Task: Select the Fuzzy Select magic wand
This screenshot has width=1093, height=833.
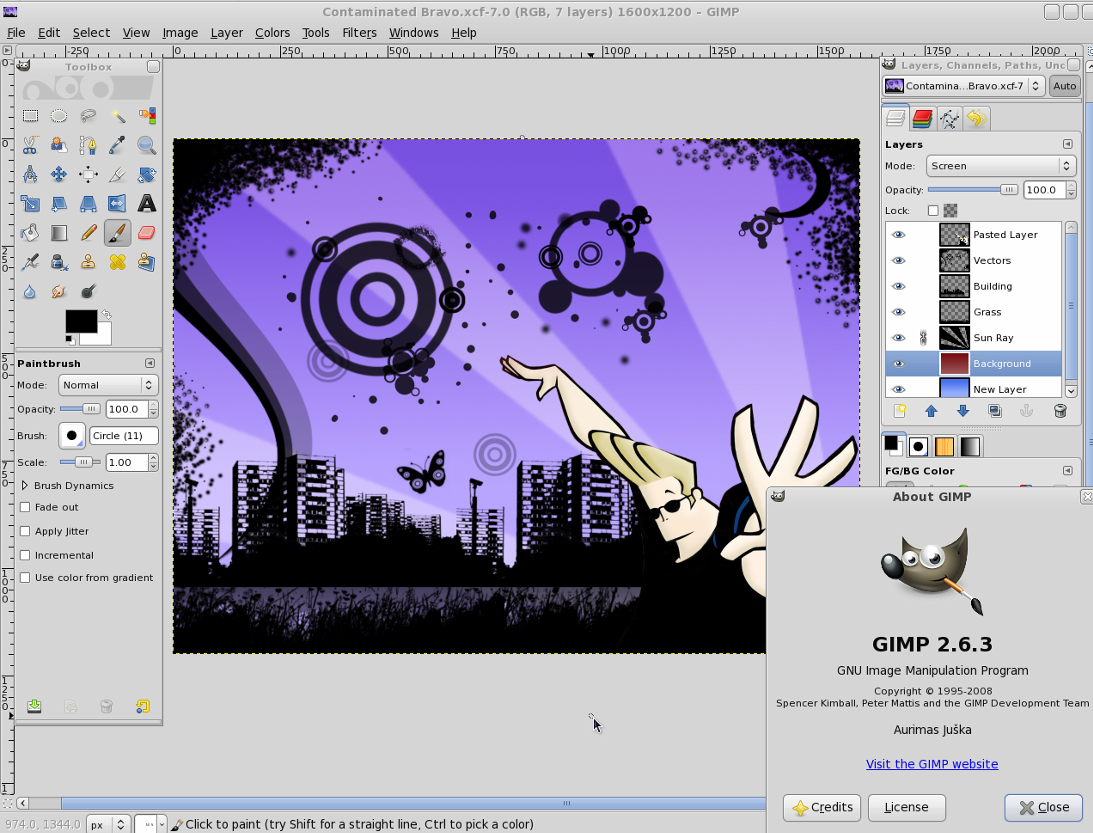Action: [117, 116]
